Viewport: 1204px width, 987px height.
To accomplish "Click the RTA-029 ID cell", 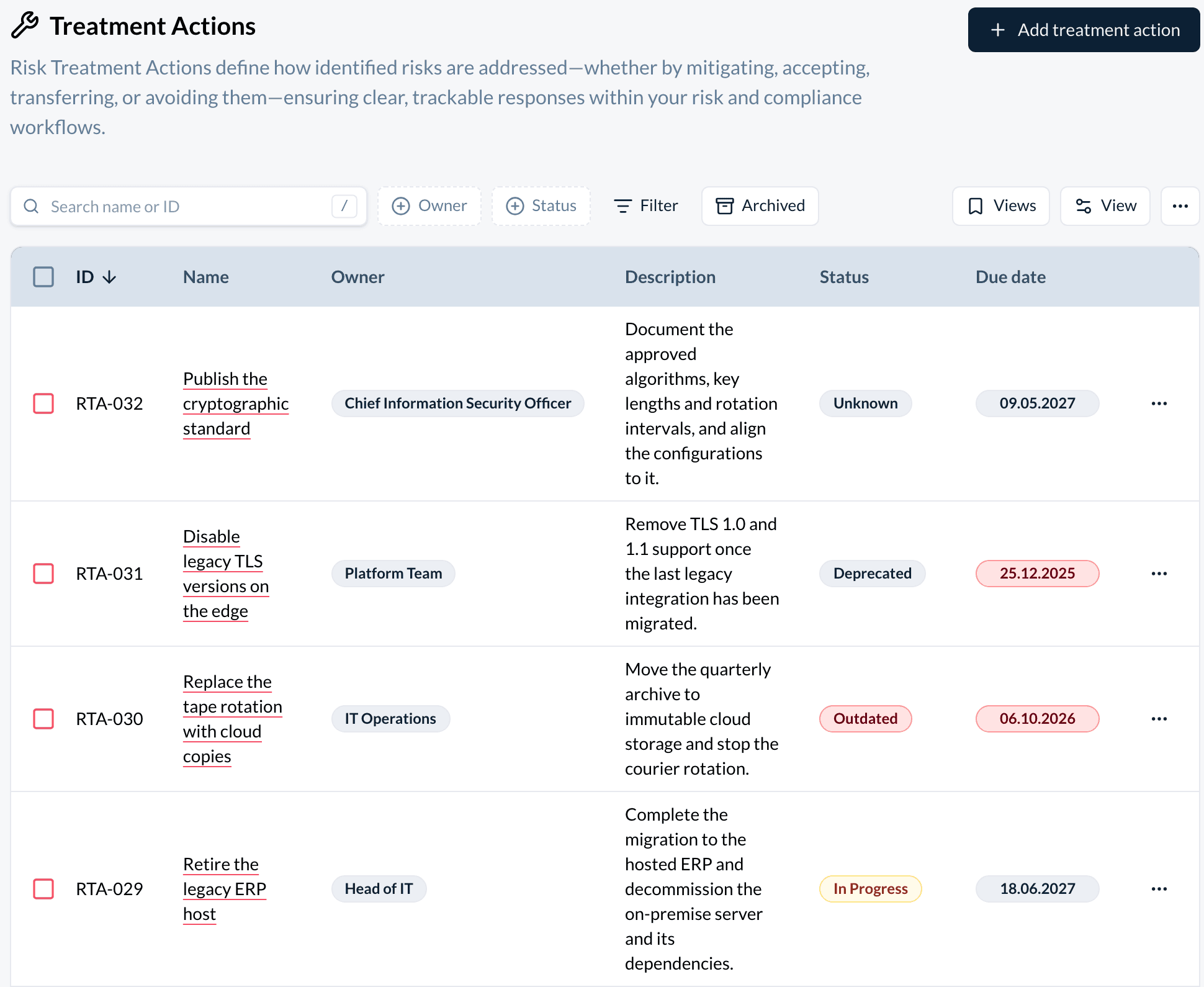I will [x=109, y=889].
